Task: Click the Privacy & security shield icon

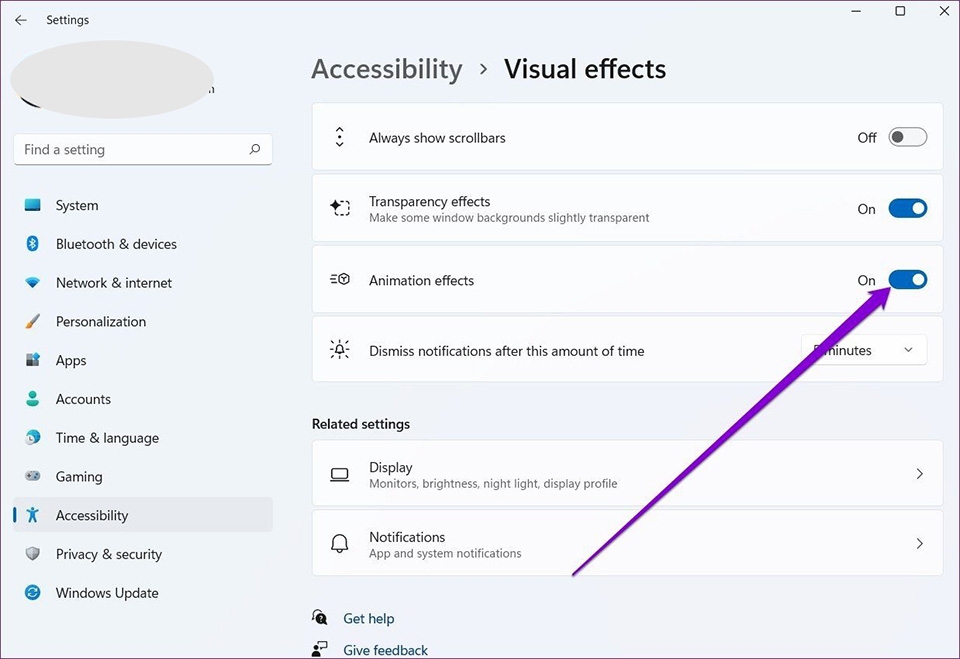Action: coord(33,554)
